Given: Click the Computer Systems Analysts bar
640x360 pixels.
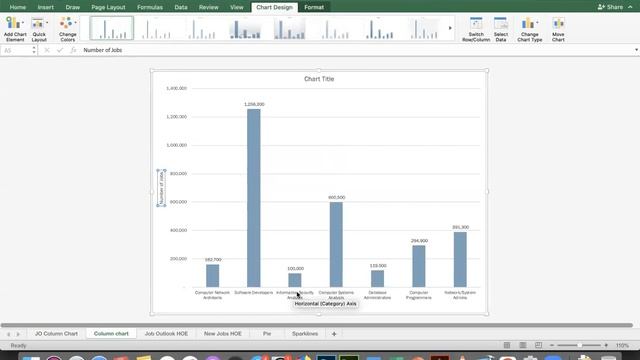Looking at the screenshot, I should [336, 244].
